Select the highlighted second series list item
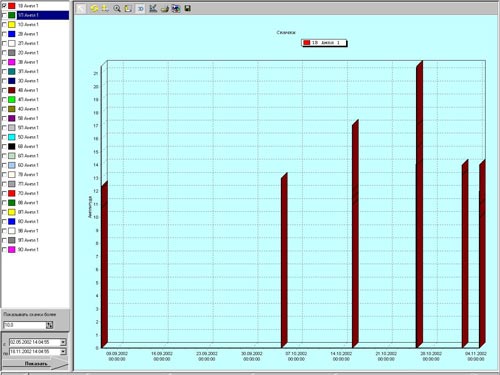The width and height of the screenshot is (500, 375). click(x=43, y=15)
